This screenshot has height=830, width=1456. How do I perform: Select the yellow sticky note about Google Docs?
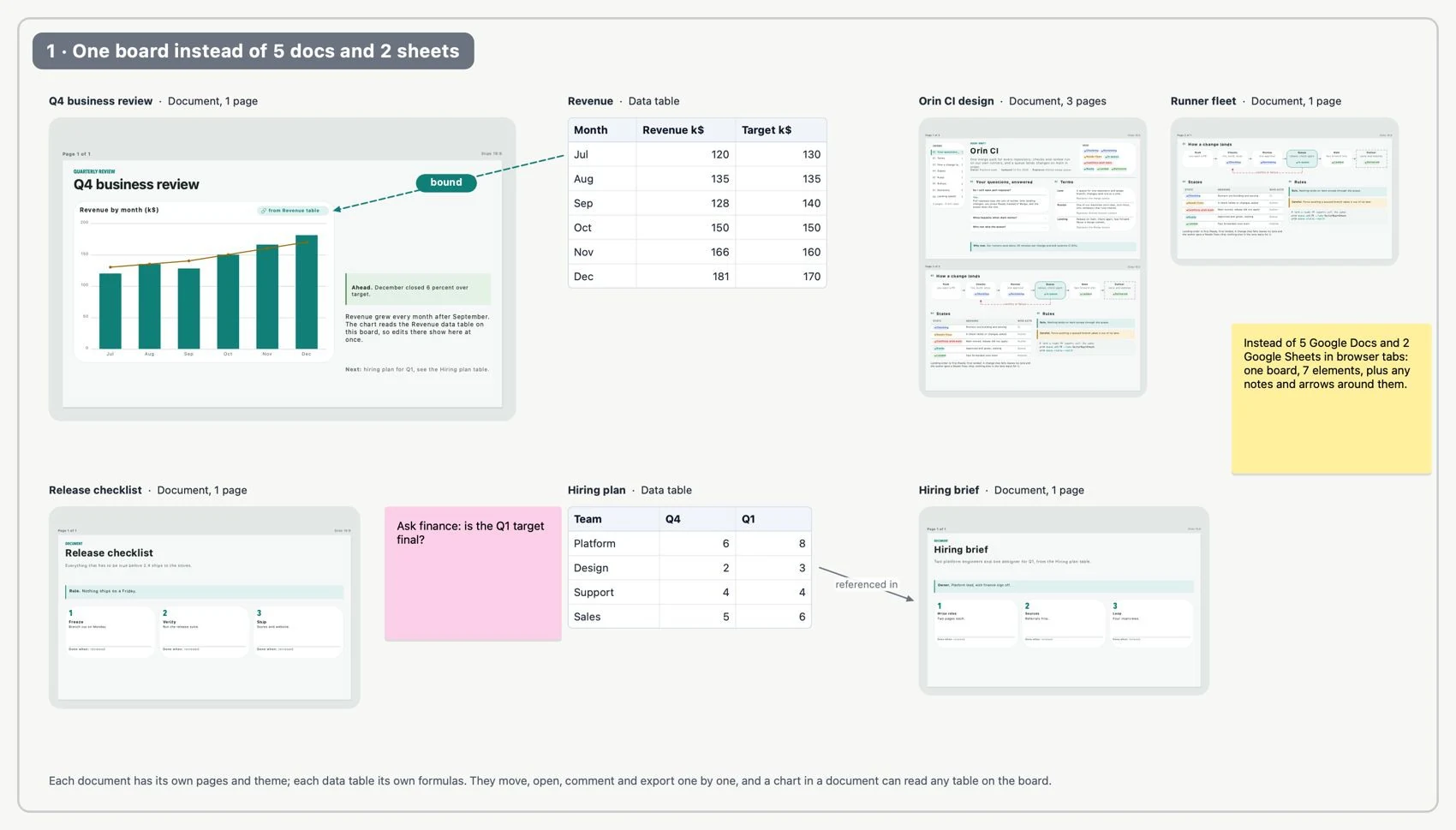1331,399
